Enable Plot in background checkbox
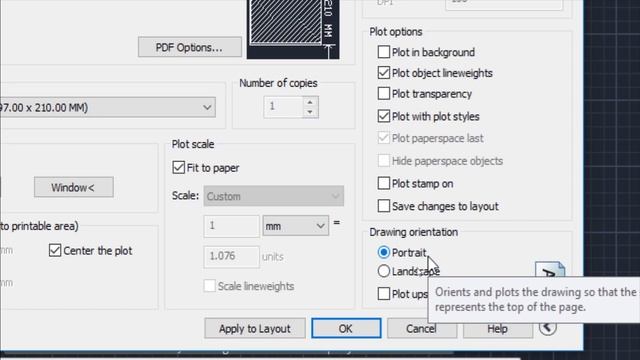 click(384, 52)
